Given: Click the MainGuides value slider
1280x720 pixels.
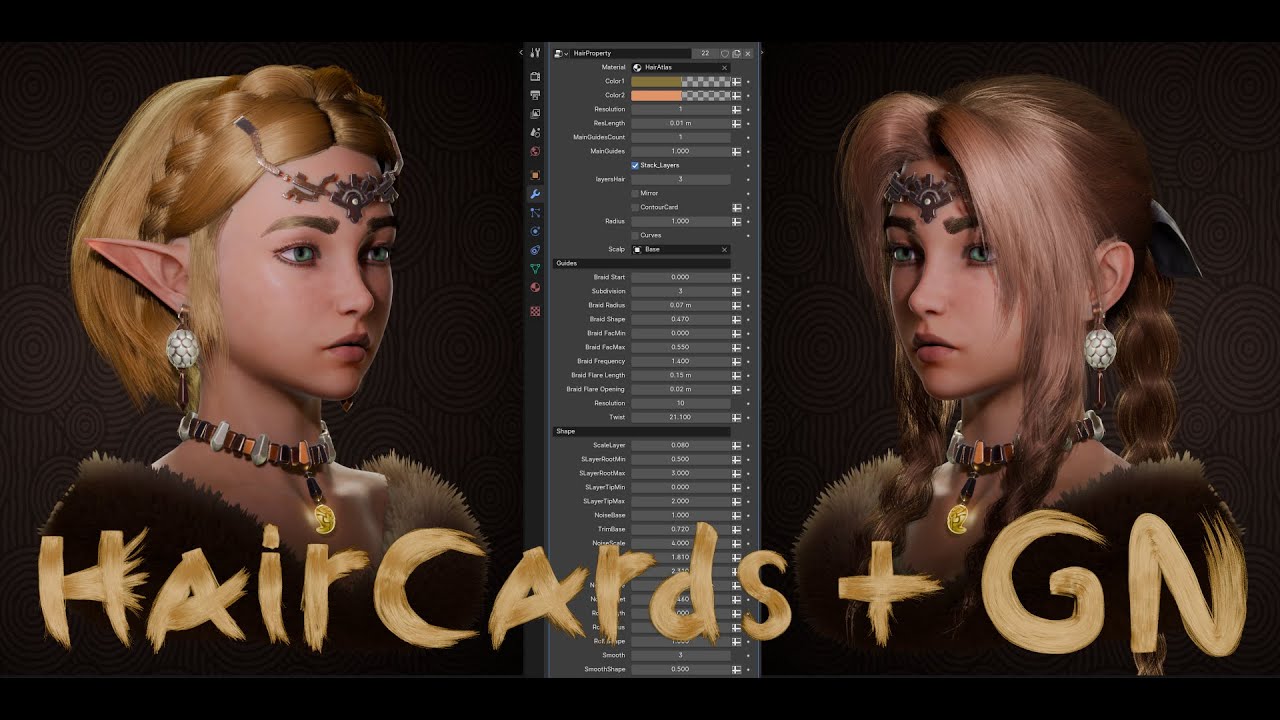Looking at the screenshot, I should [x=681, y=151].
